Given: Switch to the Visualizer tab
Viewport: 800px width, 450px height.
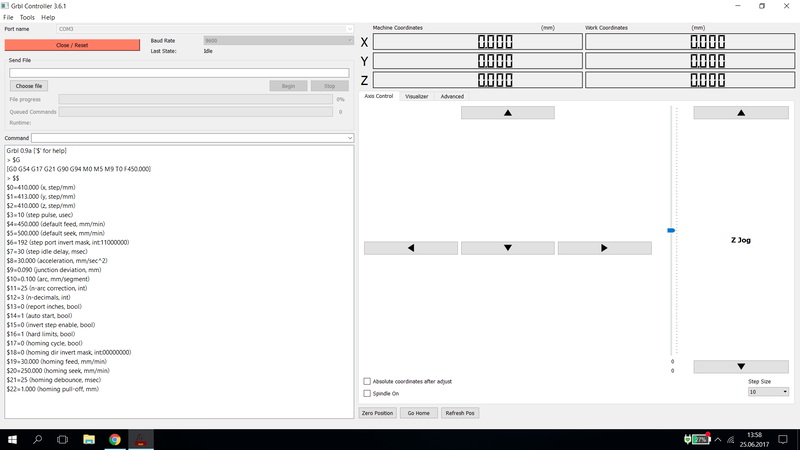Looking at the screenshot, I should (x=416, y=96).
